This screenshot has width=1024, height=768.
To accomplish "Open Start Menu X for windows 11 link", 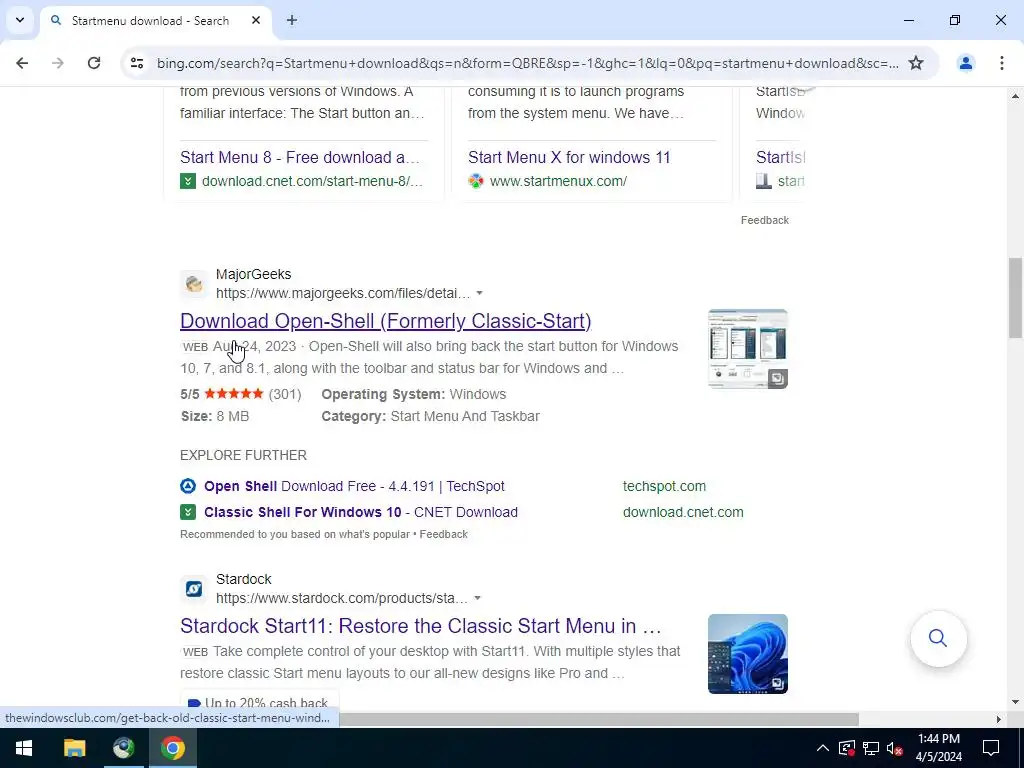I will pyautogui.click(x=569, y=157).
